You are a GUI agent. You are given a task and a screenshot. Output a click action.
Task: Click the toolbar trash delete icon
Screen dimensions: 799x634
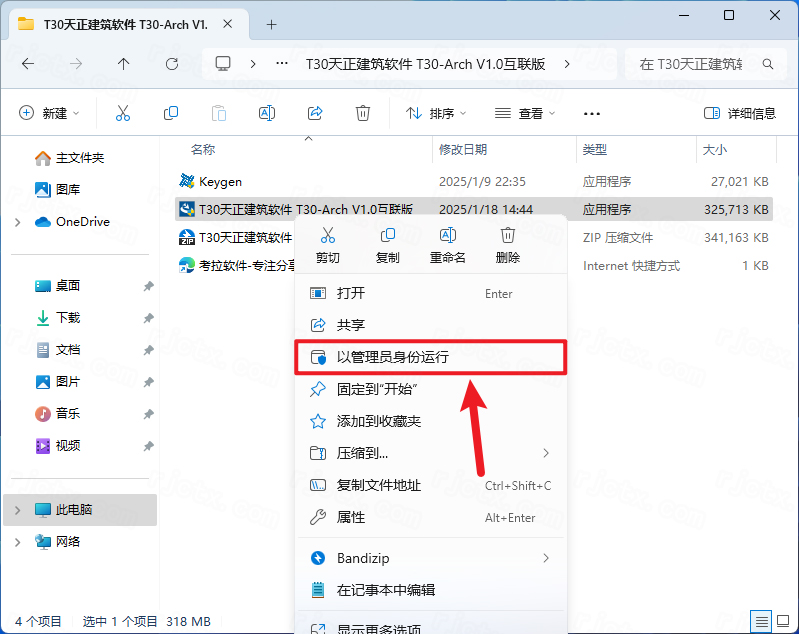tap(363, 113)
